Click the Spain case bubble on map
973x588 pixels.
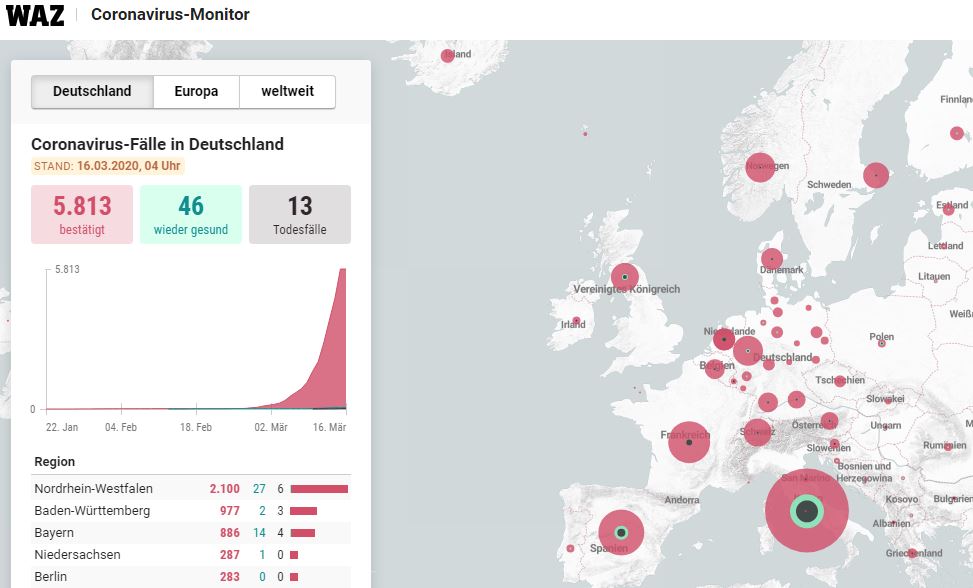620,532
